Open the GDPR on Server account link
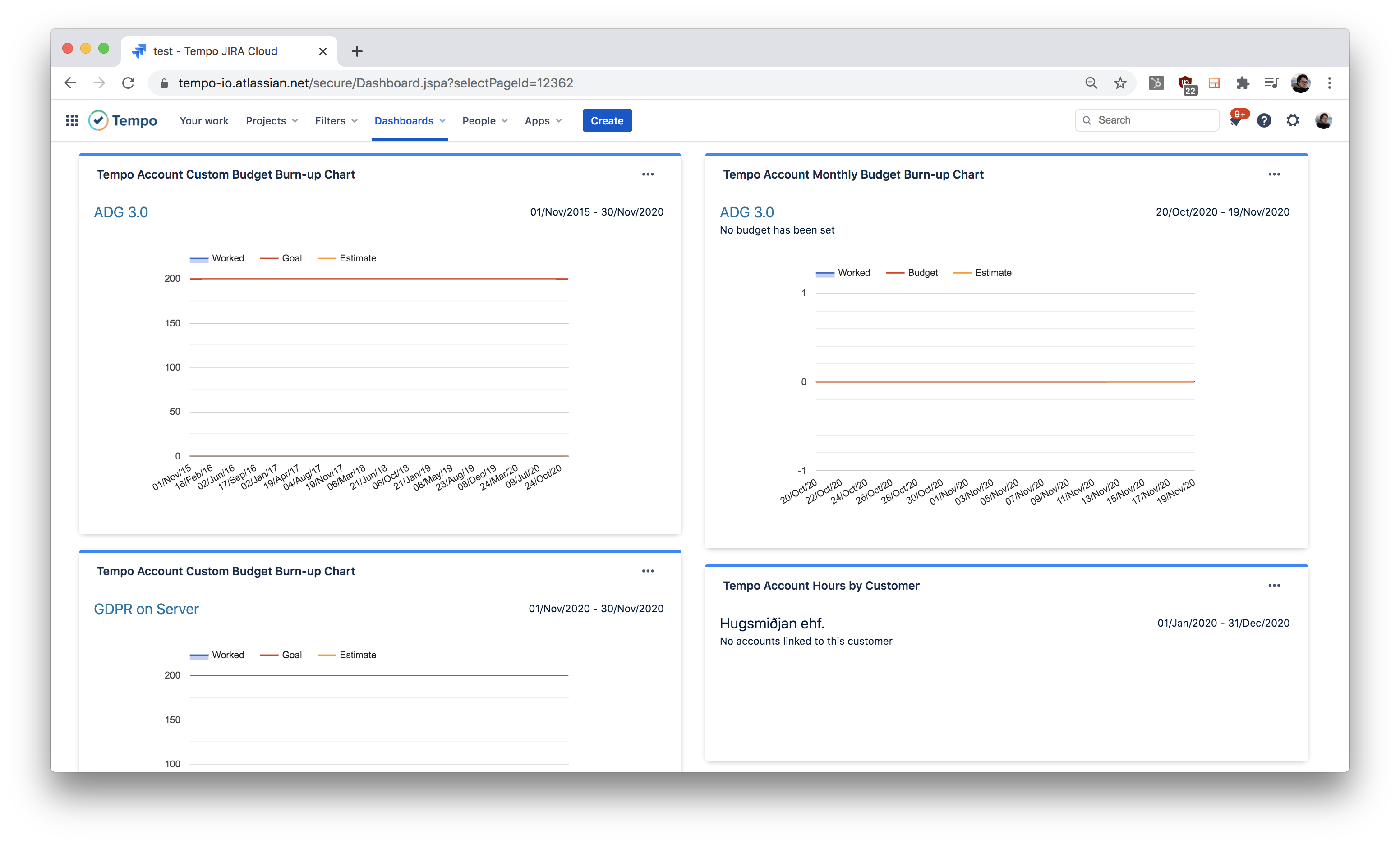Image resolution: width=1400 pixels, height=844 pixels. 146,609
